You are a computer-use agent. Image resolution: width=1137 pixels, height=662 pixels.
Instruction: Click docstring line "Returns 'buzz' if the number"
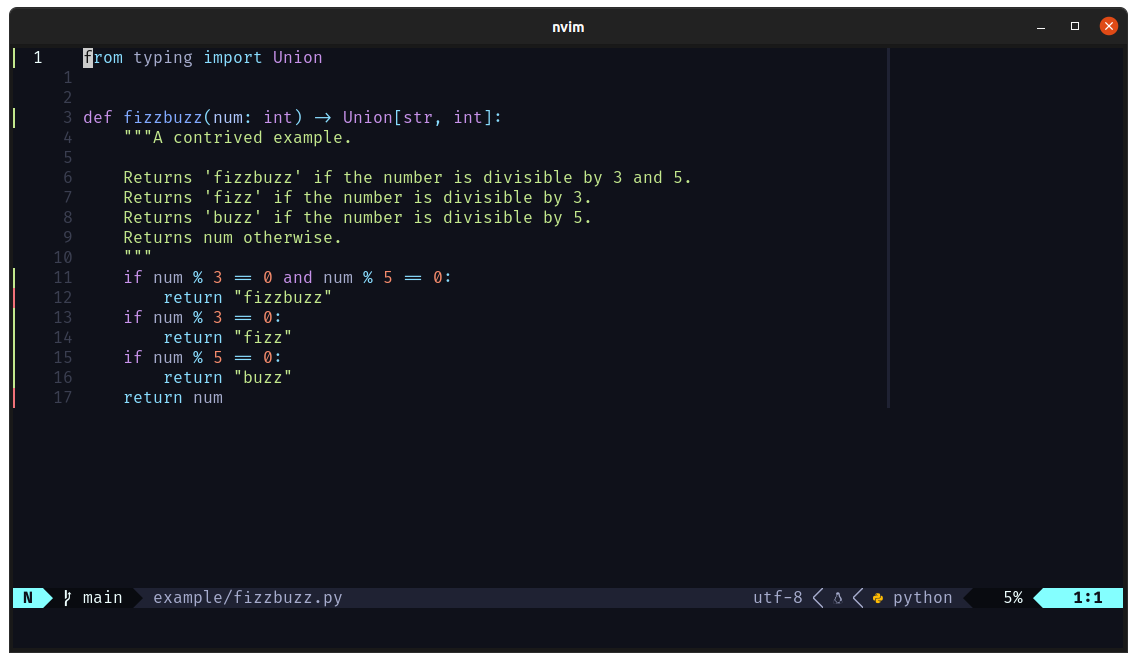pyautogui.click(x=357, y=218)
